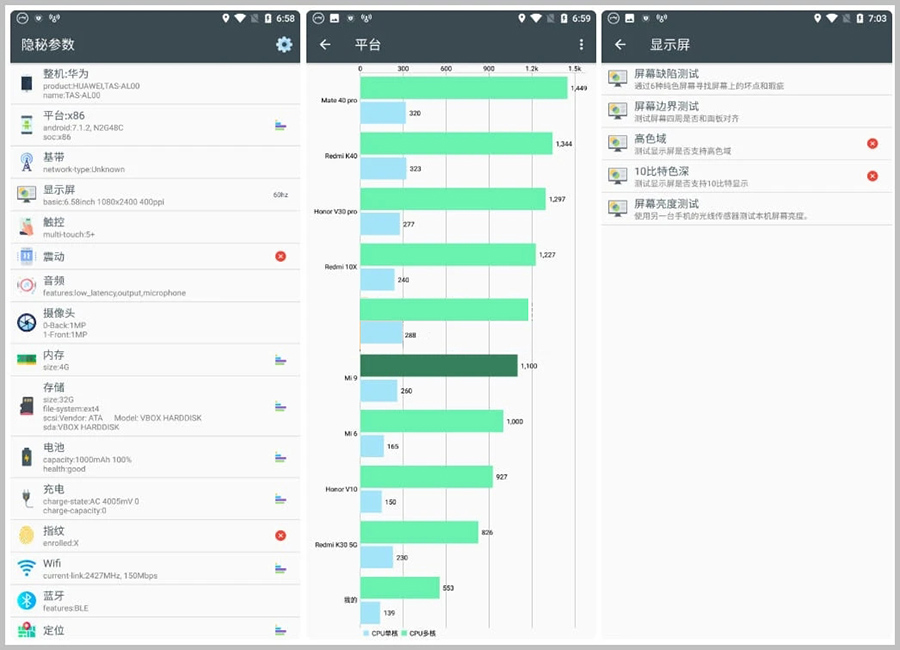Toggle the CPU单核 legend swatch

coord(366,633)
